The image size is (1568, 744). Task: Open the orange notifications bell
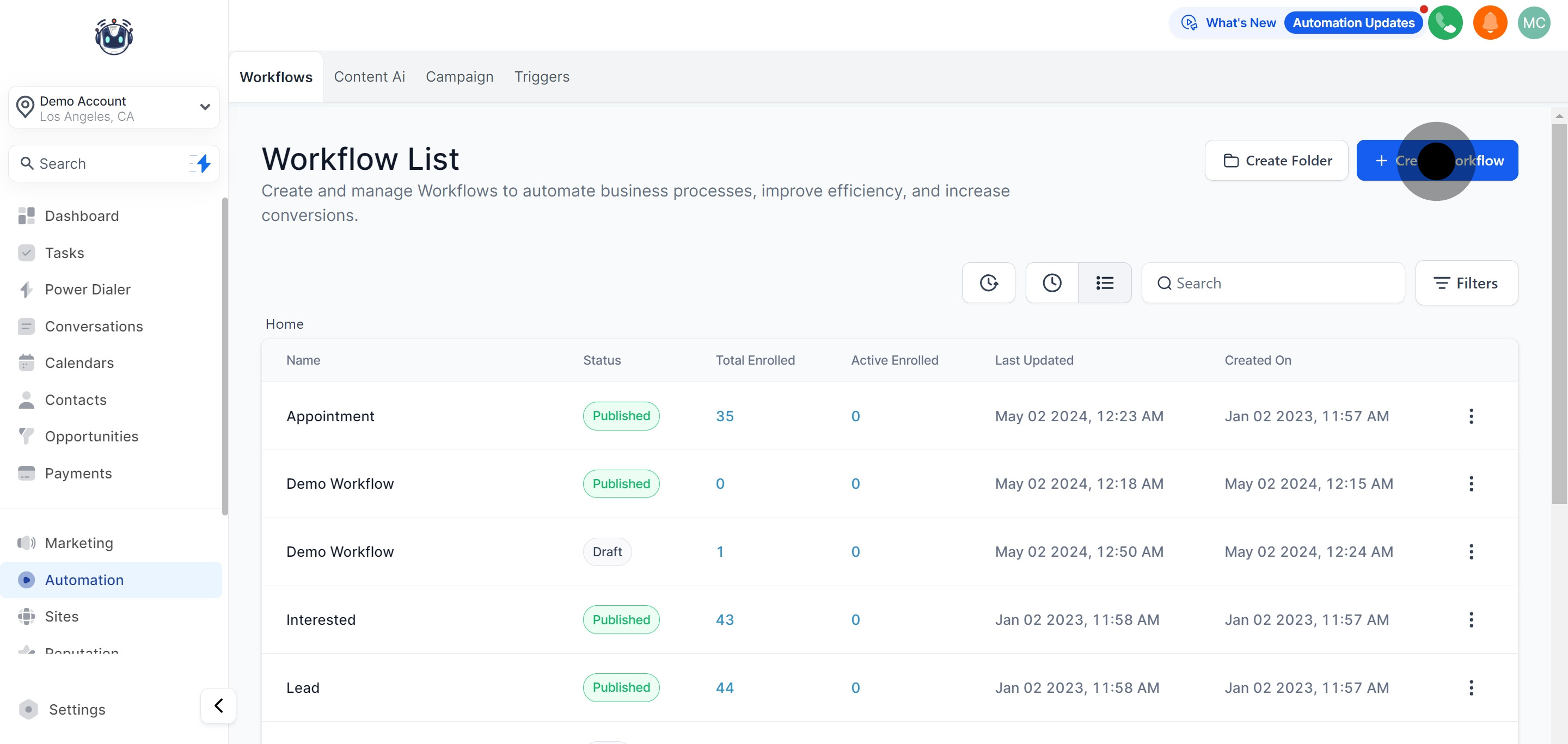point(1490,22)
